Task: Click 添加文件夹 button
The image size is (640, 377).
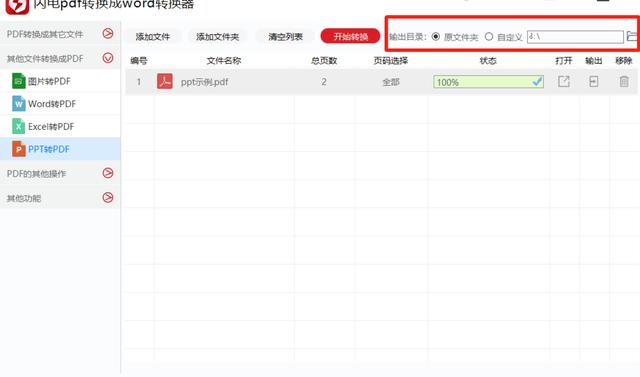Action: [217, 37]
